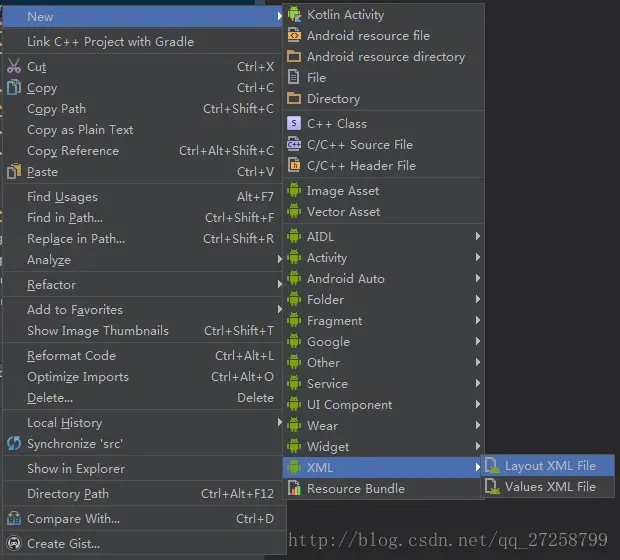Click the Android resource file icon
Screen dimensions: 620x560
tap(294, 36)
